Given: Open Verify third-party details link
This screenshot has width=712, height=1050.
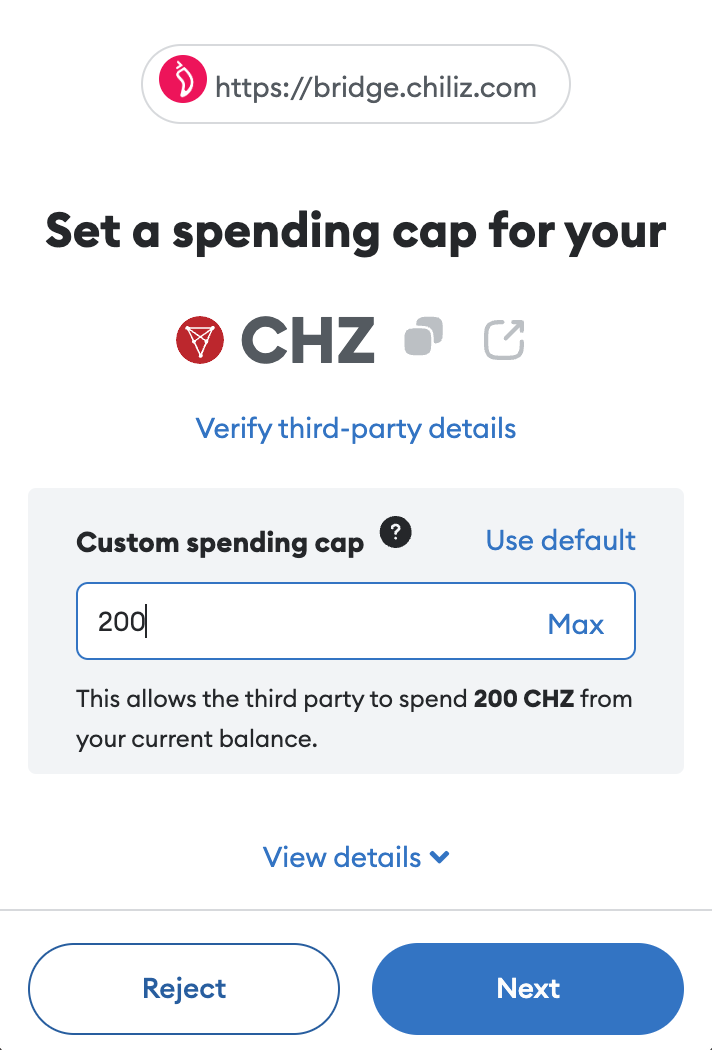Looking at the screenshot, I should (356, 429).
